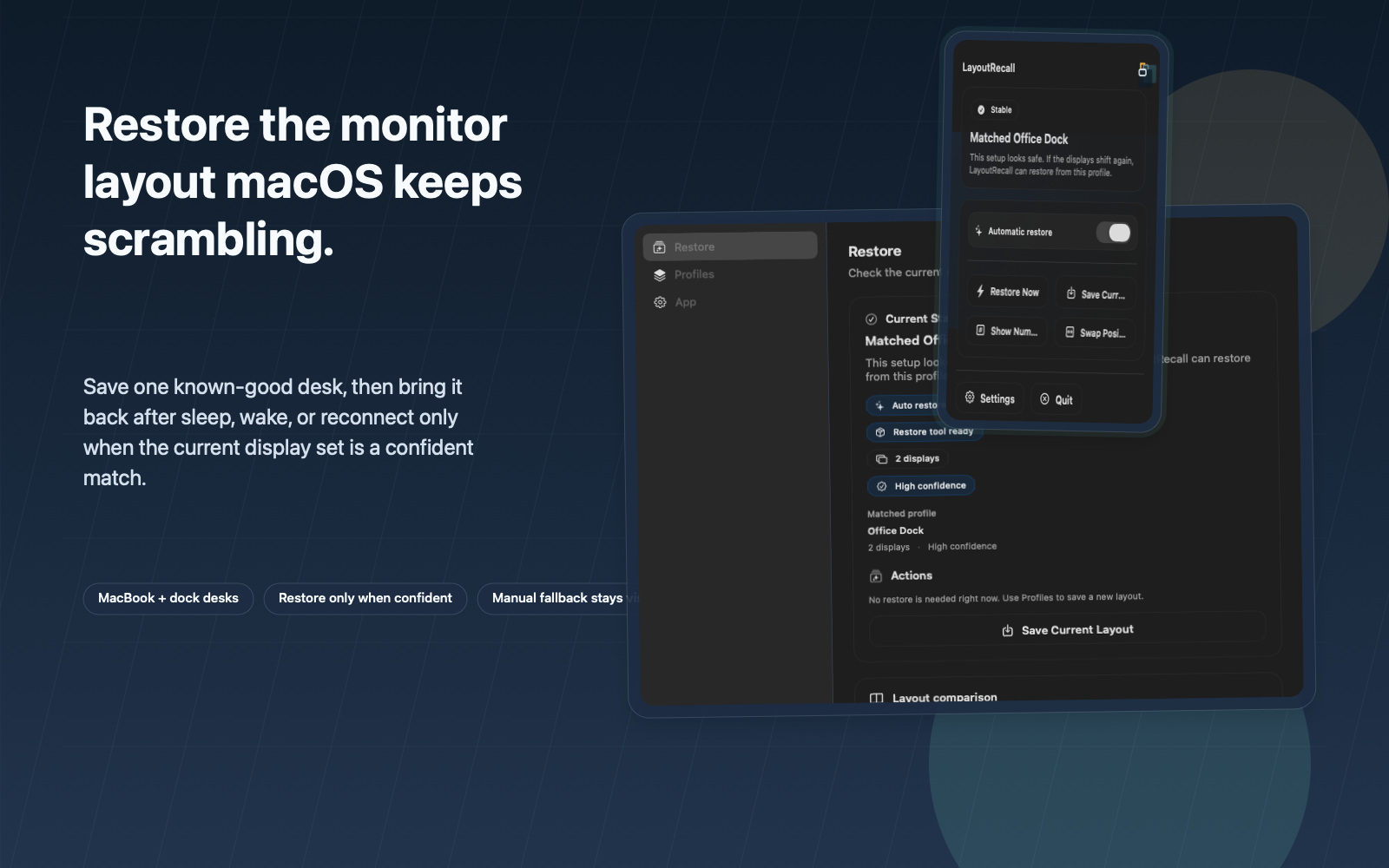Select the High confidence status chip
The image size is (1389, 868).
pos(921,486)
